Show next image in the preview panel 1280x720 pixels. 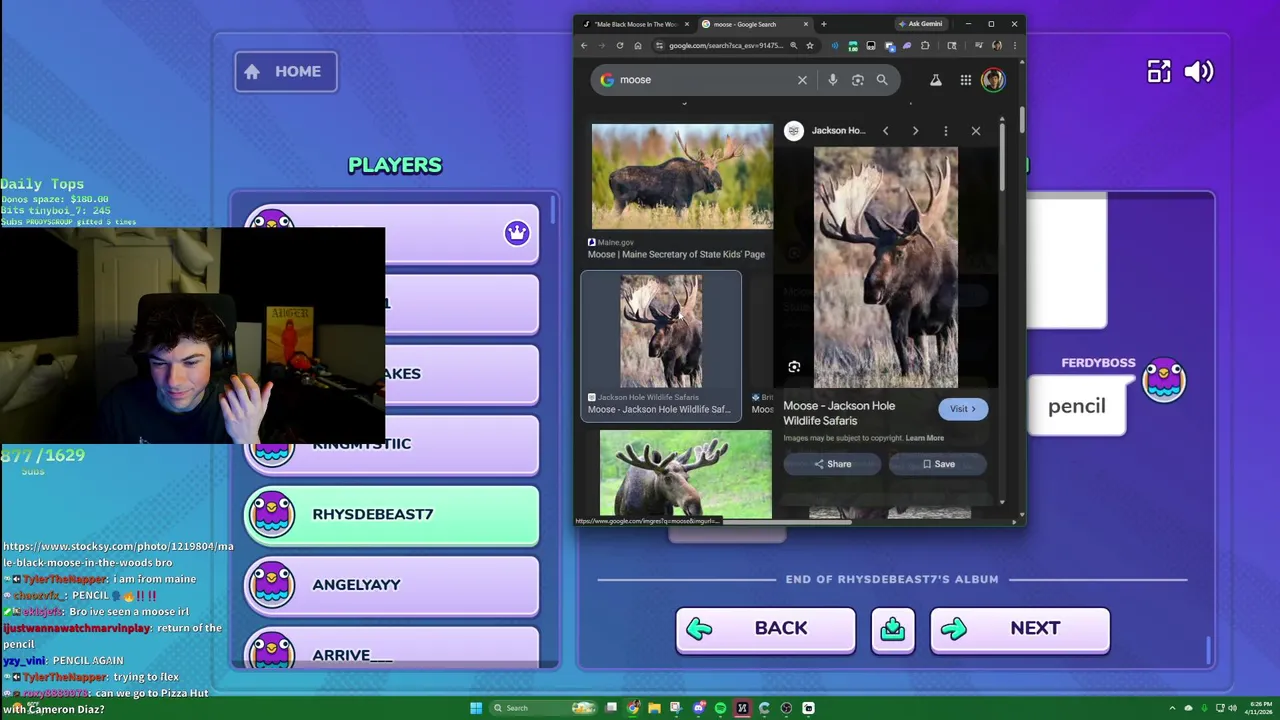915,131
